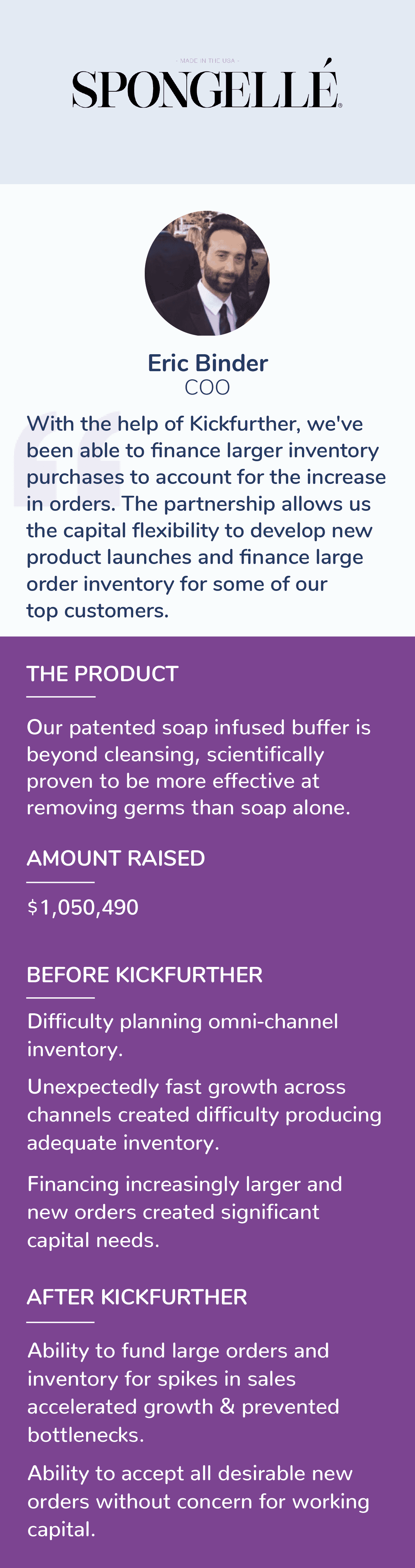Viewport: 415px width, 1568px height.
Task: Click the financing larger orders paragraph
Action: point(185,1212)
